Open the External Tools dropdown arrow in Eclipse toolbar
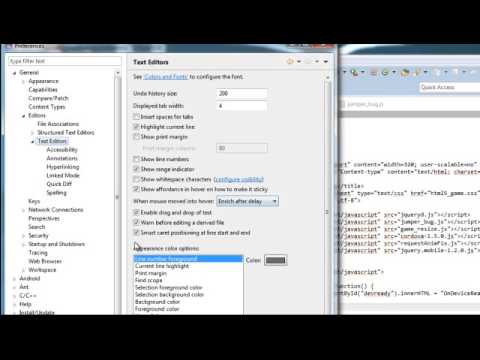Viewport: 480px width, 360px height. (x=362, y=72)
